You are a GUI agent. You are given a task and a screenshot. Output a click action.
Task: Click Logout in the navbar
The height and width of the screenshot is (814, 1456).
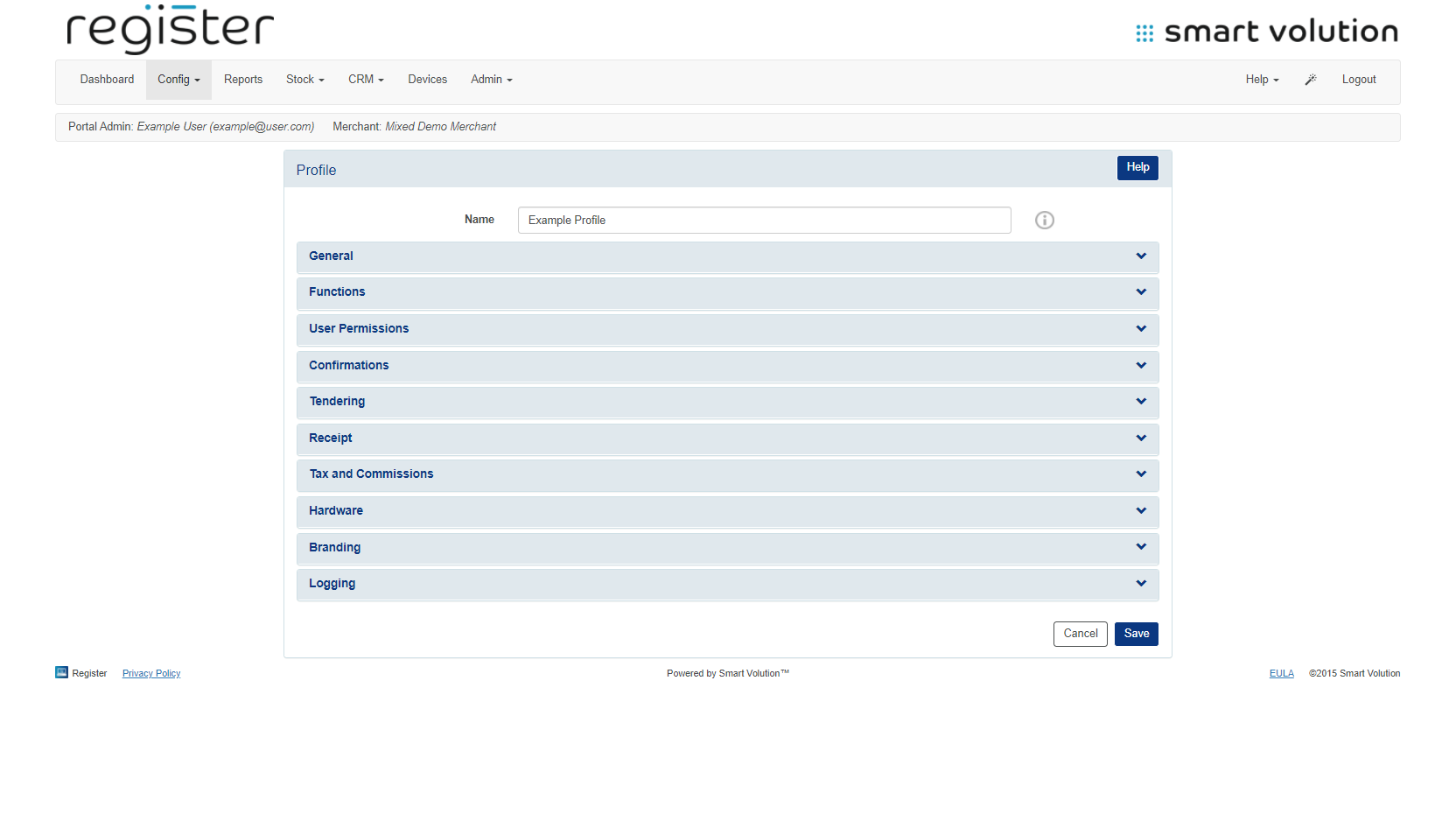click(1359, 80)
